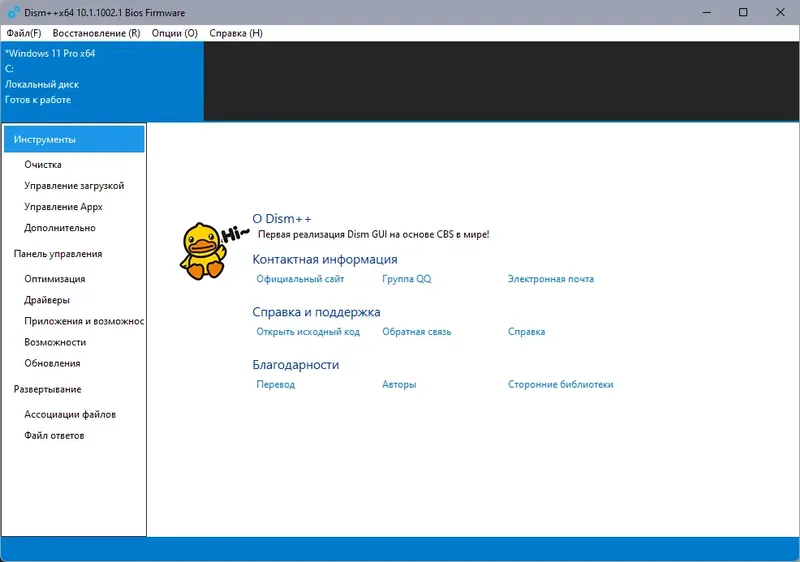Click the Контактная информация heading
Image resolution: width=800 pixels, height=562 pixels.
(x=324, y=259)
